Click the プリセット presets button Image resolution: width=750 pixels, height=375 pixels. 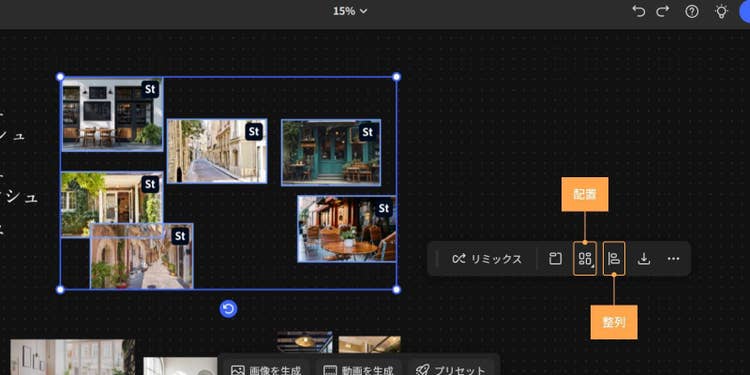click(x=451, y=370)
